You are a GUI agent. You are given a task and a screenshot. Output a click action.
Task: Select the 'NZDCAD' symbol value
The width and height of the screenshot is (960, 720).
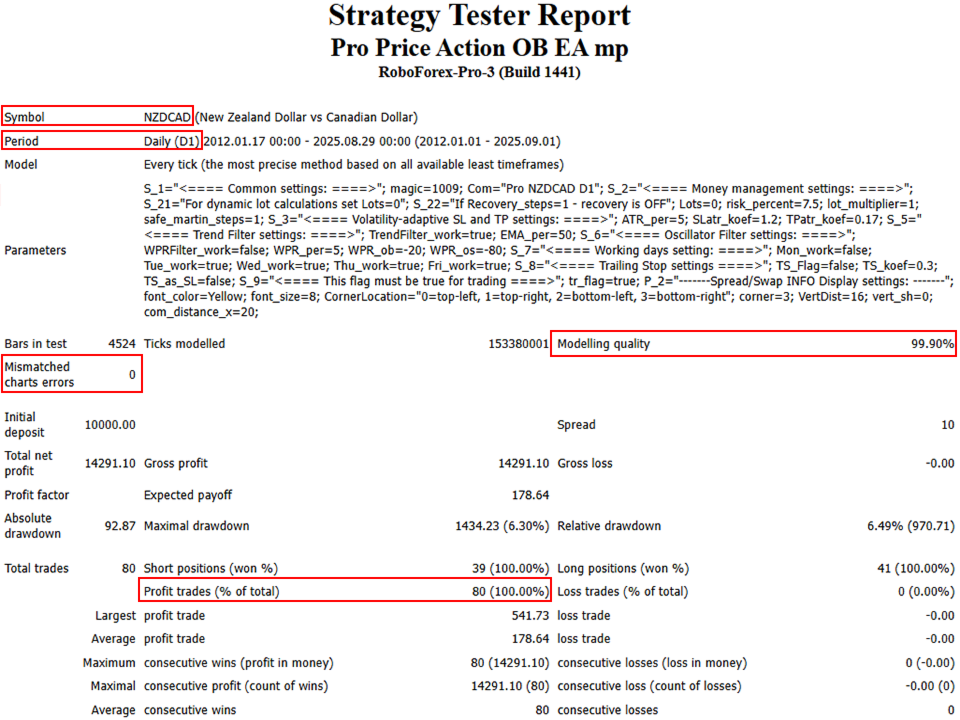click(x=167, y=117)
